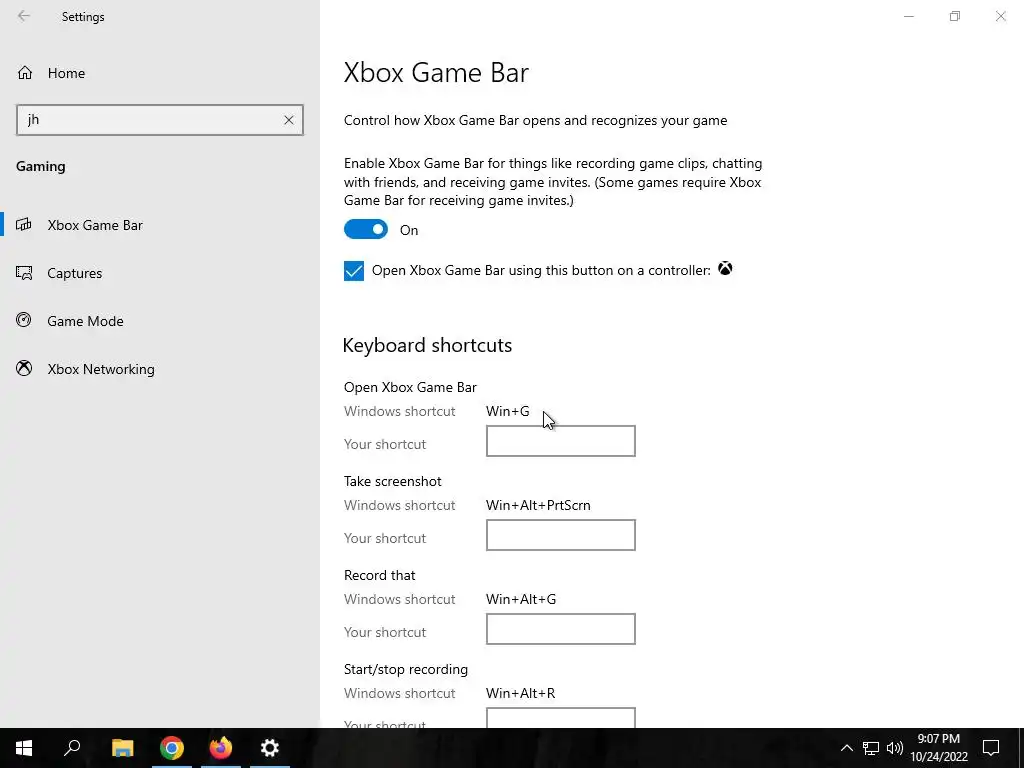Click the Settings gear on the taskbar
1024x768 pixels.
point(270,748)
